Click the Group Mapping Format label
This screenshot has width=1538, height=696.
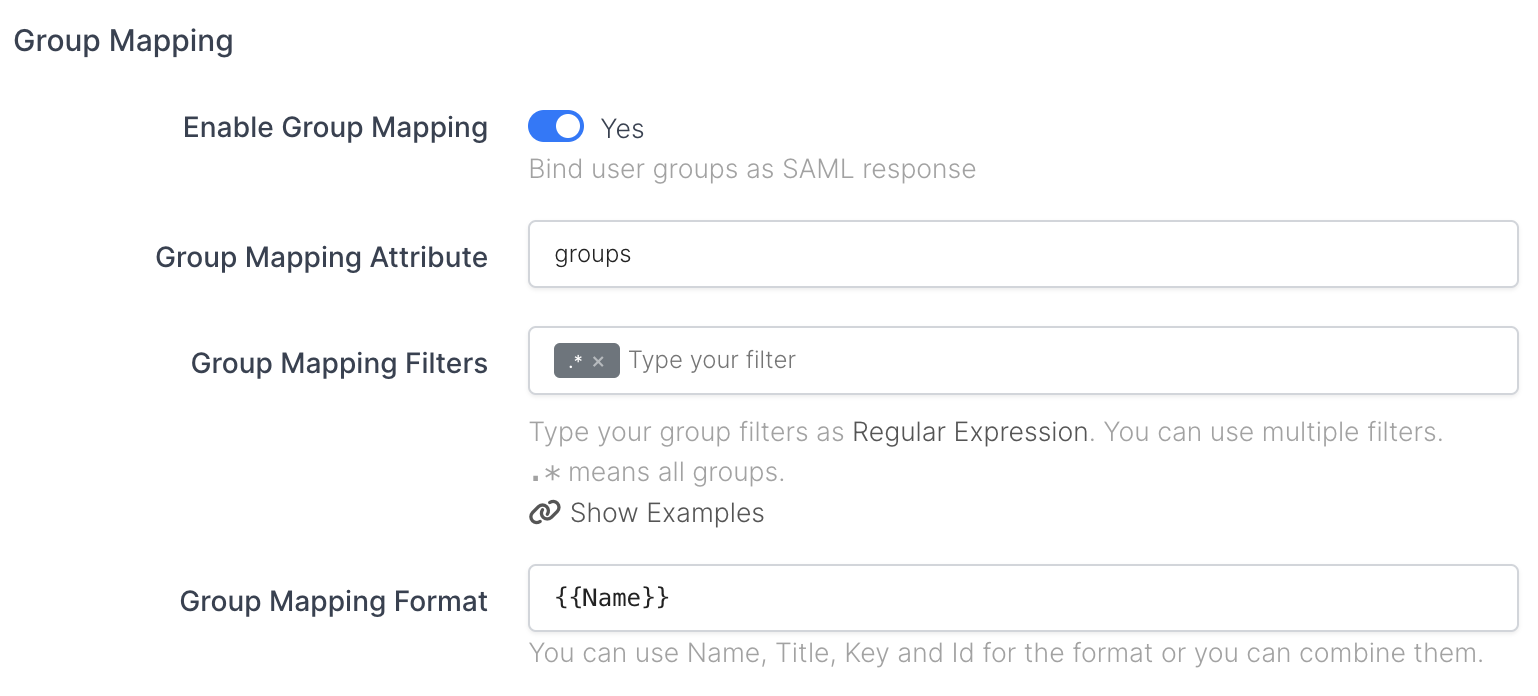coord(333,601)
